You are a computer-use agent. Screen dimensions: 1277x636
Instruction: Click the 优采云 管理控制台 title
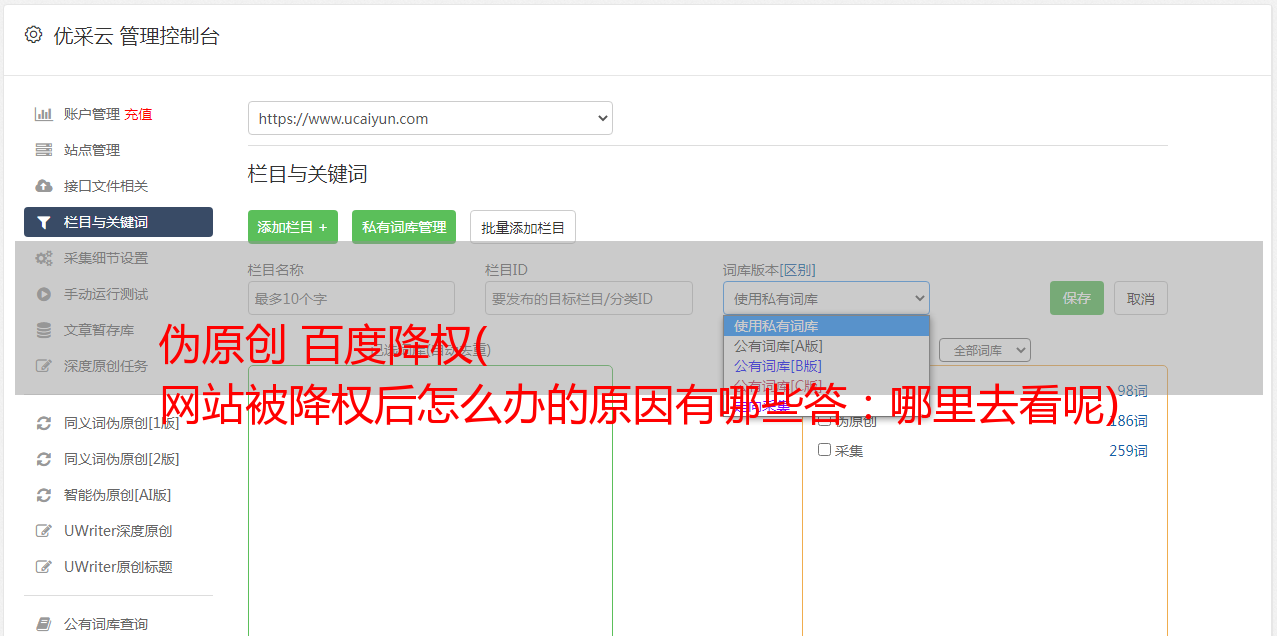click(136, 36)
